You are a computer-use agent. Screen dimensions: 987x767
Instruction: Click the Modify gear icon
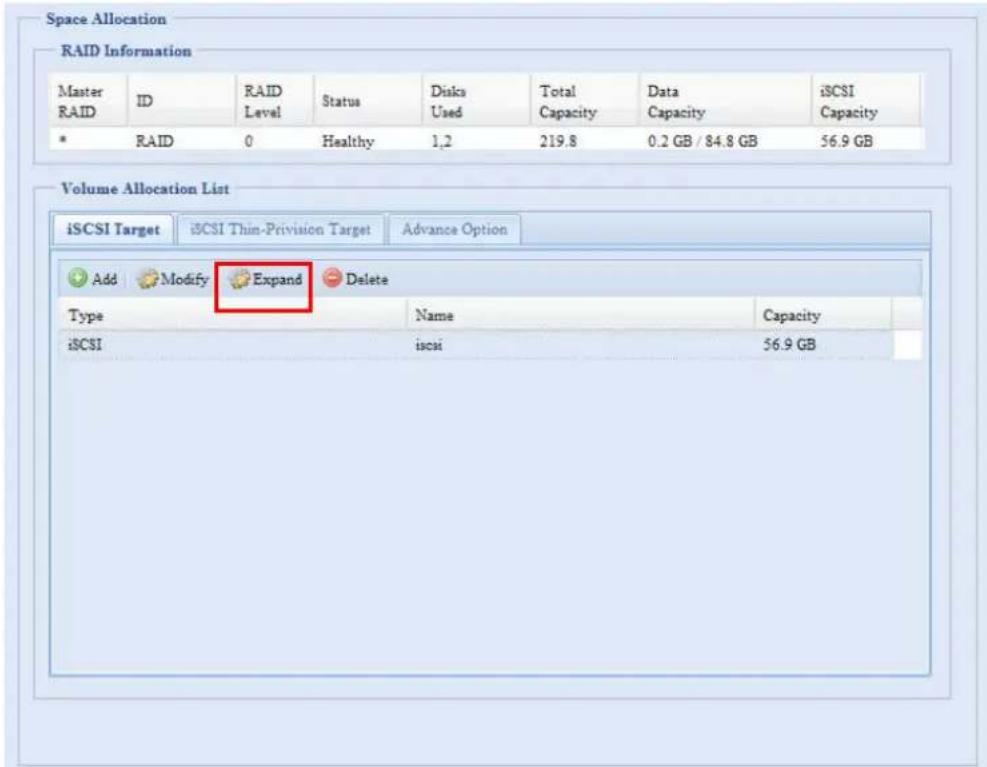pos(147,279)
